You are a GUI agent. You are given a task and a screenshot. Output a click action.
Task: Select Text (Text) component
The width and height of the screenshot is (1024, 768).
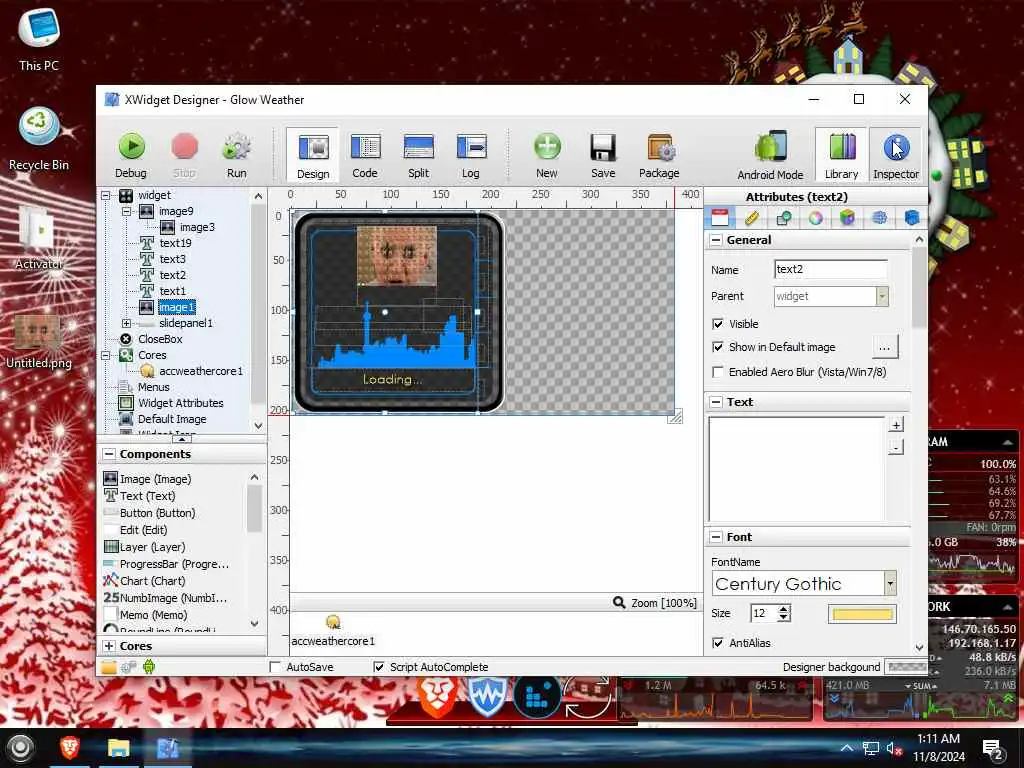pos(140,496)
